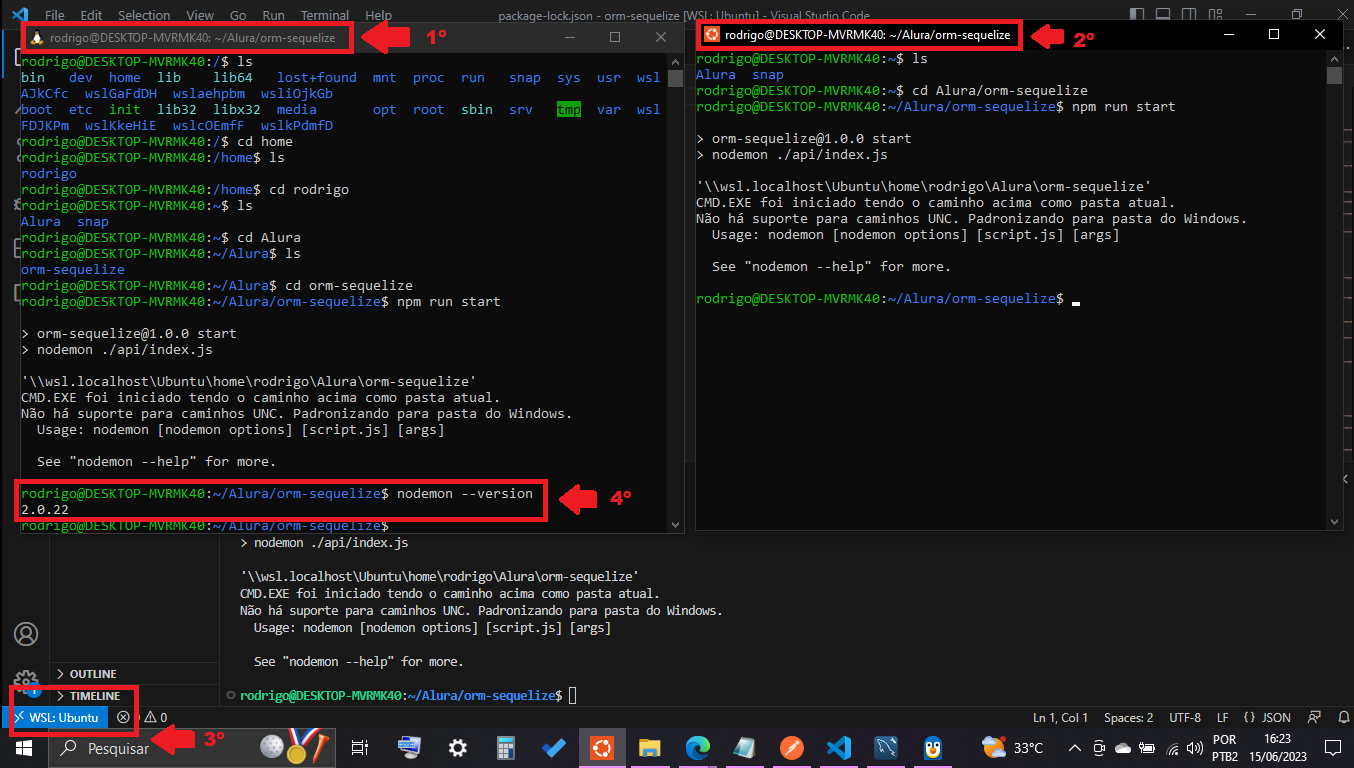Open the Selection menu
This screenshot has width=1354, height=768.
coord(144,15)
